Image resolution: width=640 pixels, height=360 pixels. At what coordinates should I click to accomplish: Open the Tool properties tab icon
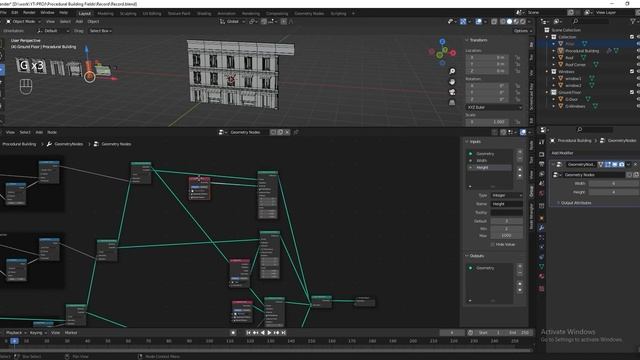[542, 142]
